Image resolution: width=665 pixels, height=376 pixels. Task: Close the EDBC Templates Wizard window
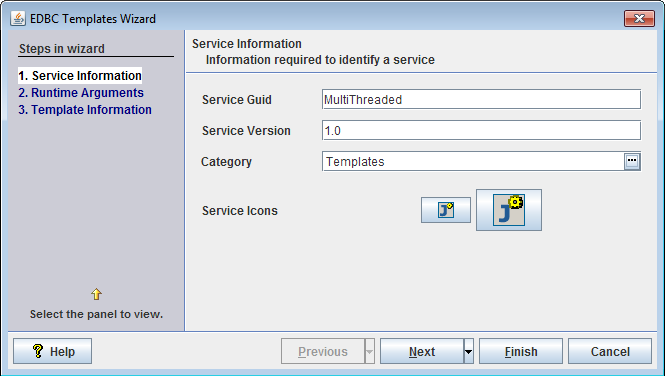pyautogui.click(x=639, y=18)
